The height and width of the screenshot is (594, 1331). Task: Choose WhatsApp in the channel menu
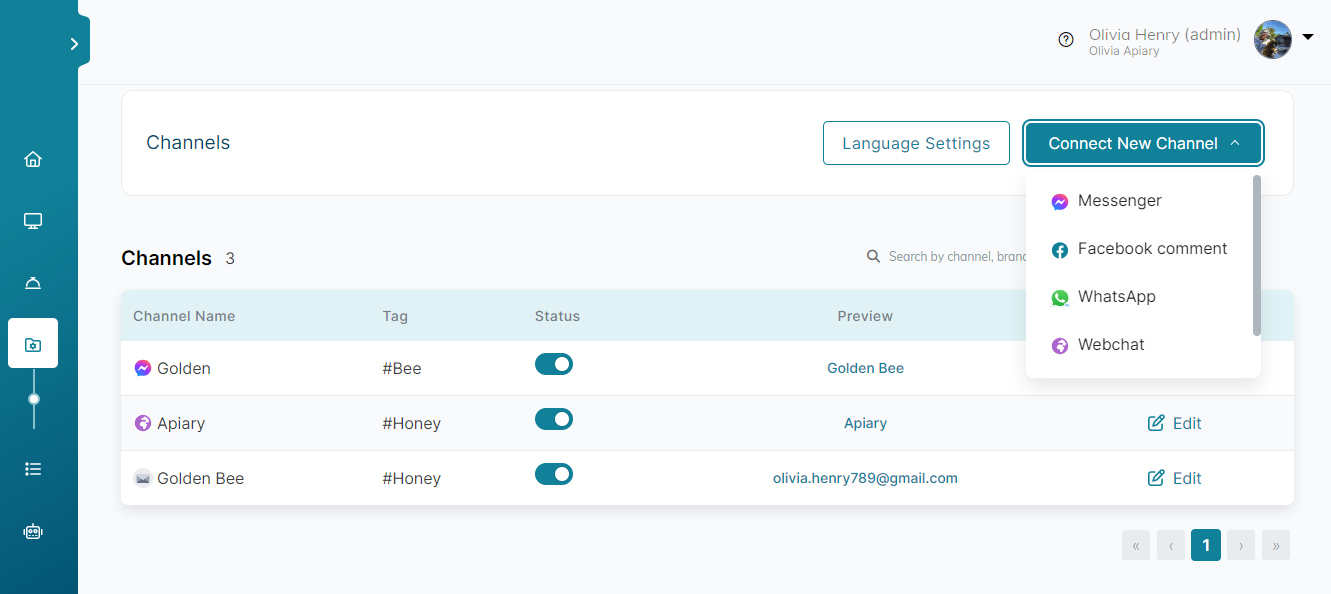click(1116, 297)
